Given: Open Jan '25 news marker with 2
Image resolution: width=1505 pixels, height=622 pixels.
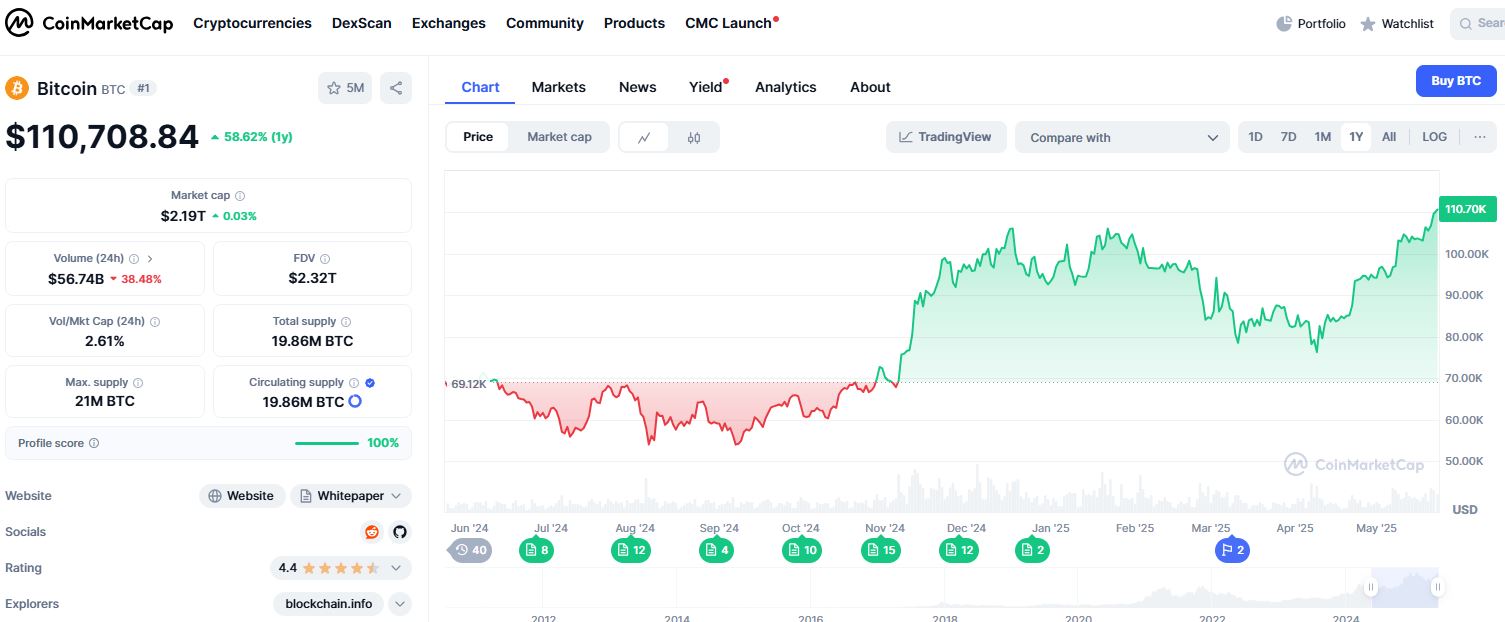Looking at the screenshot, I should pos(1032,550).
